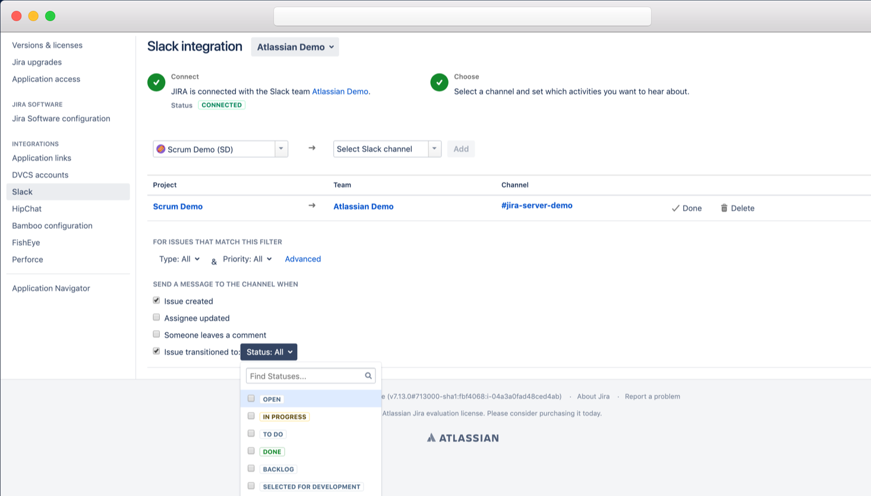
Task: Focus the Find Statuses search field
Action: 311,376
